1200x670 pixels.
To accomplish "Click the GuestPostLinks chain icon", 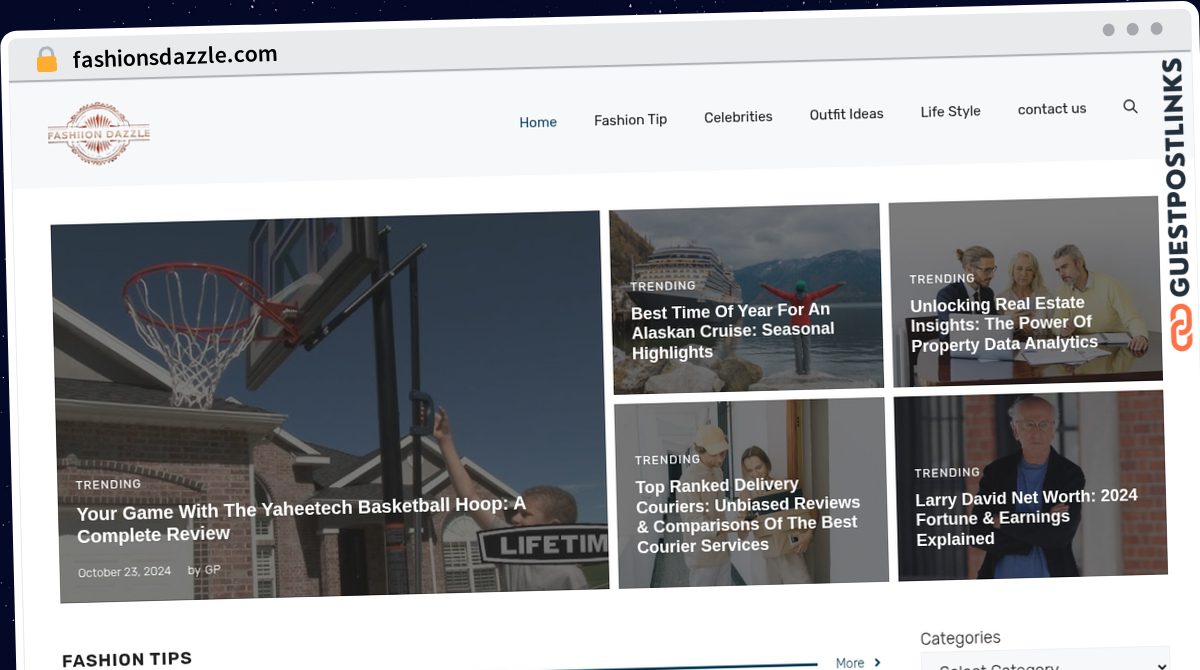I will [x=1183, y=330].
